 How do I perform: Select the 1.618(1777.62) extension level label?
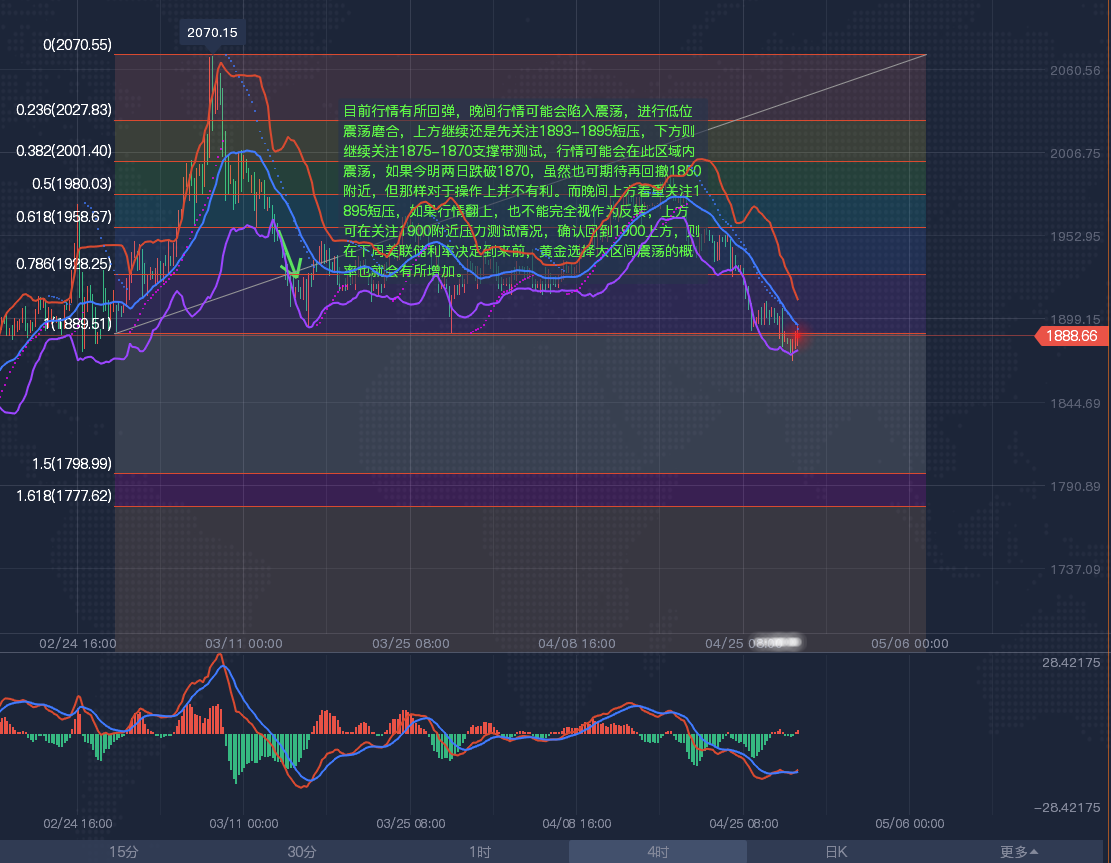click(64, 495)
